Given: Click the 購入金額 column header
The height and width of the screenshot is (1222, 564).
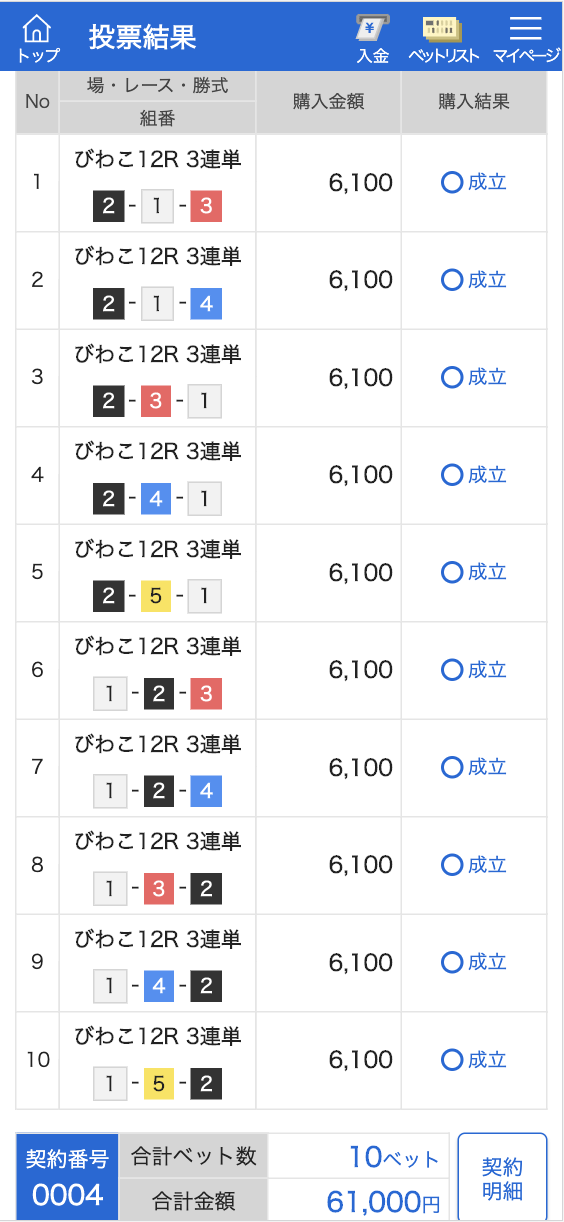Looking at the screenshot, I should (x=329, y=102).
